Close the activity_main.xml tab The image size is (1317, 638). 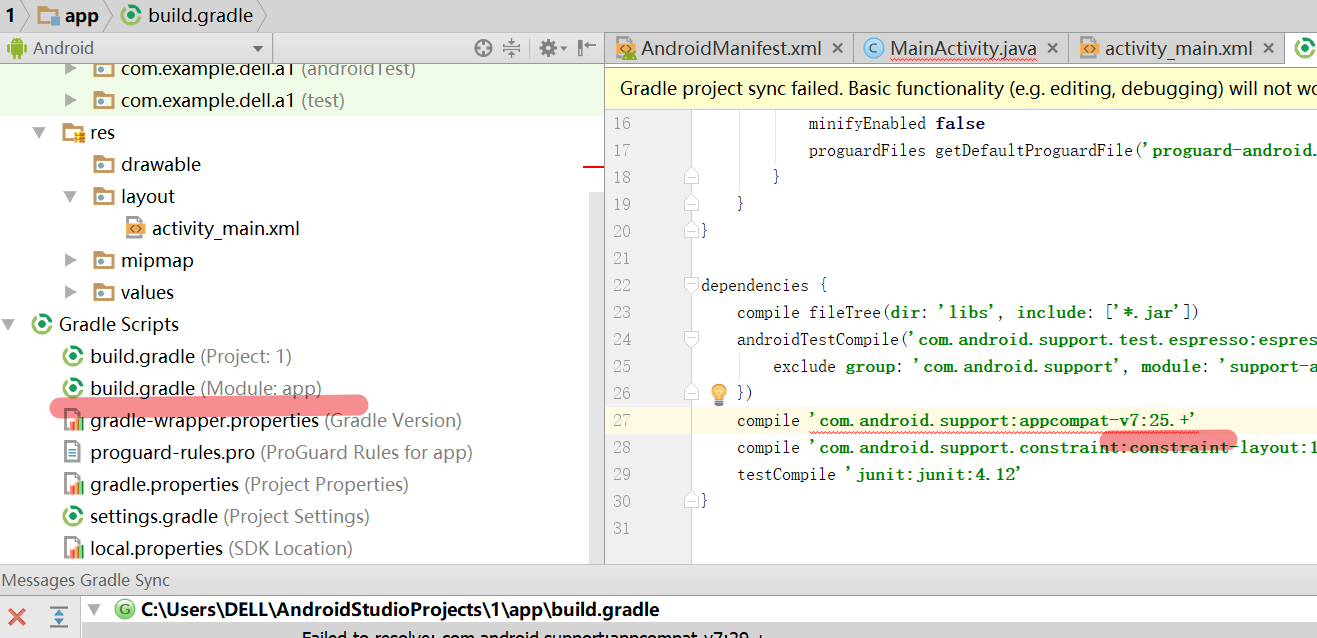1269,48
